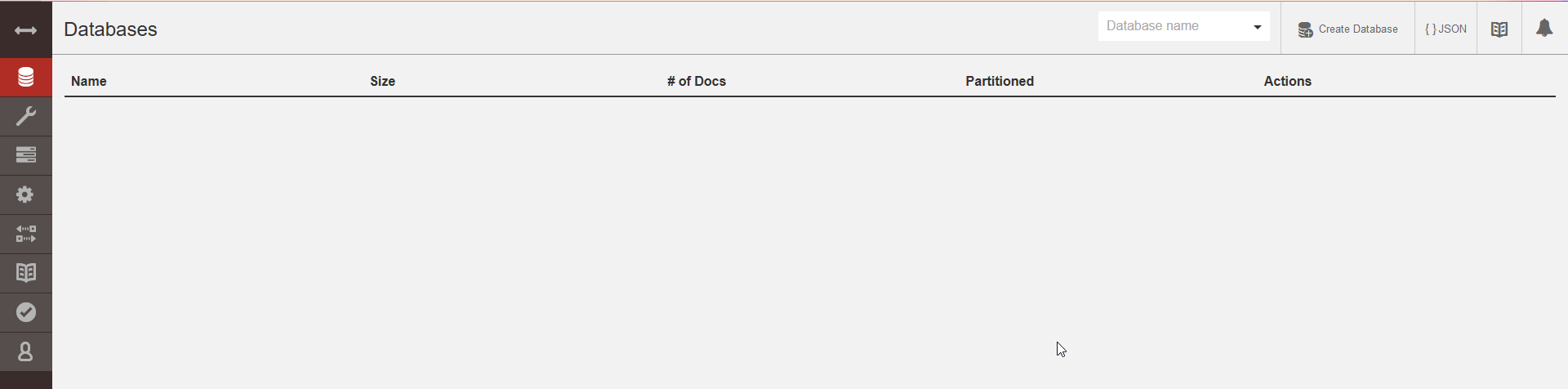Screen dimensions: 1568x389
Task: Expand the Database name dropdown arrow
Action: pos(1257,27)
